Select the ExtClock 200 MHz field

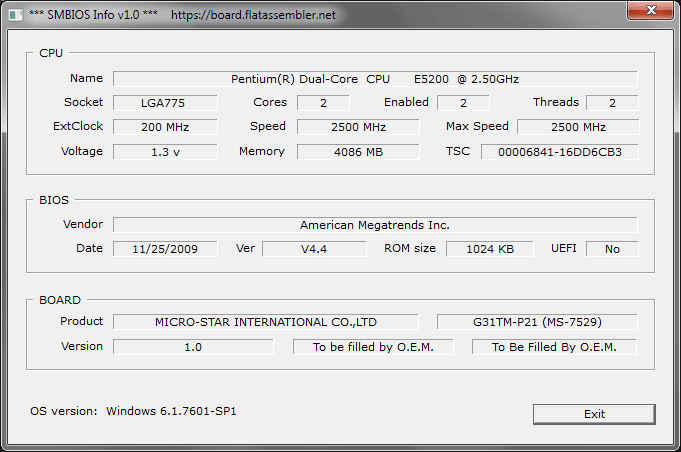pos(165,127)
